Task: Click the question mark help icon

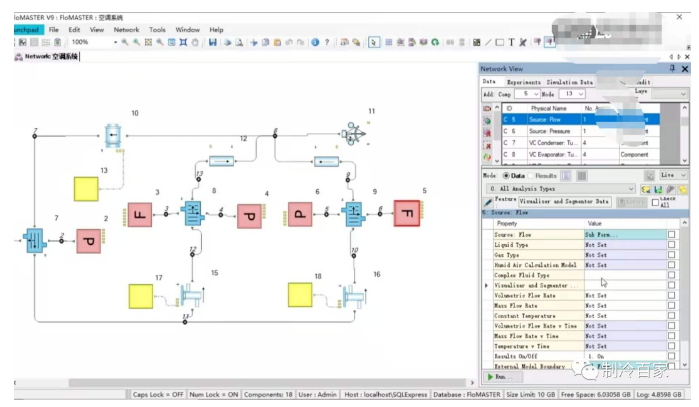Action: [327, 42]
